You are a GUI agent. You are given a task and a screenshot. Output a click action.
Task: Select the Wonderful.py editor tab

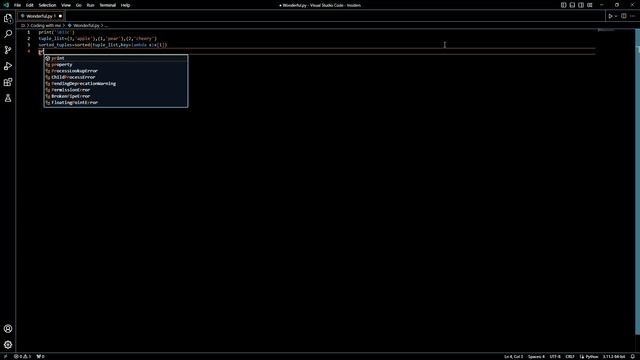(x=41, y=16)
